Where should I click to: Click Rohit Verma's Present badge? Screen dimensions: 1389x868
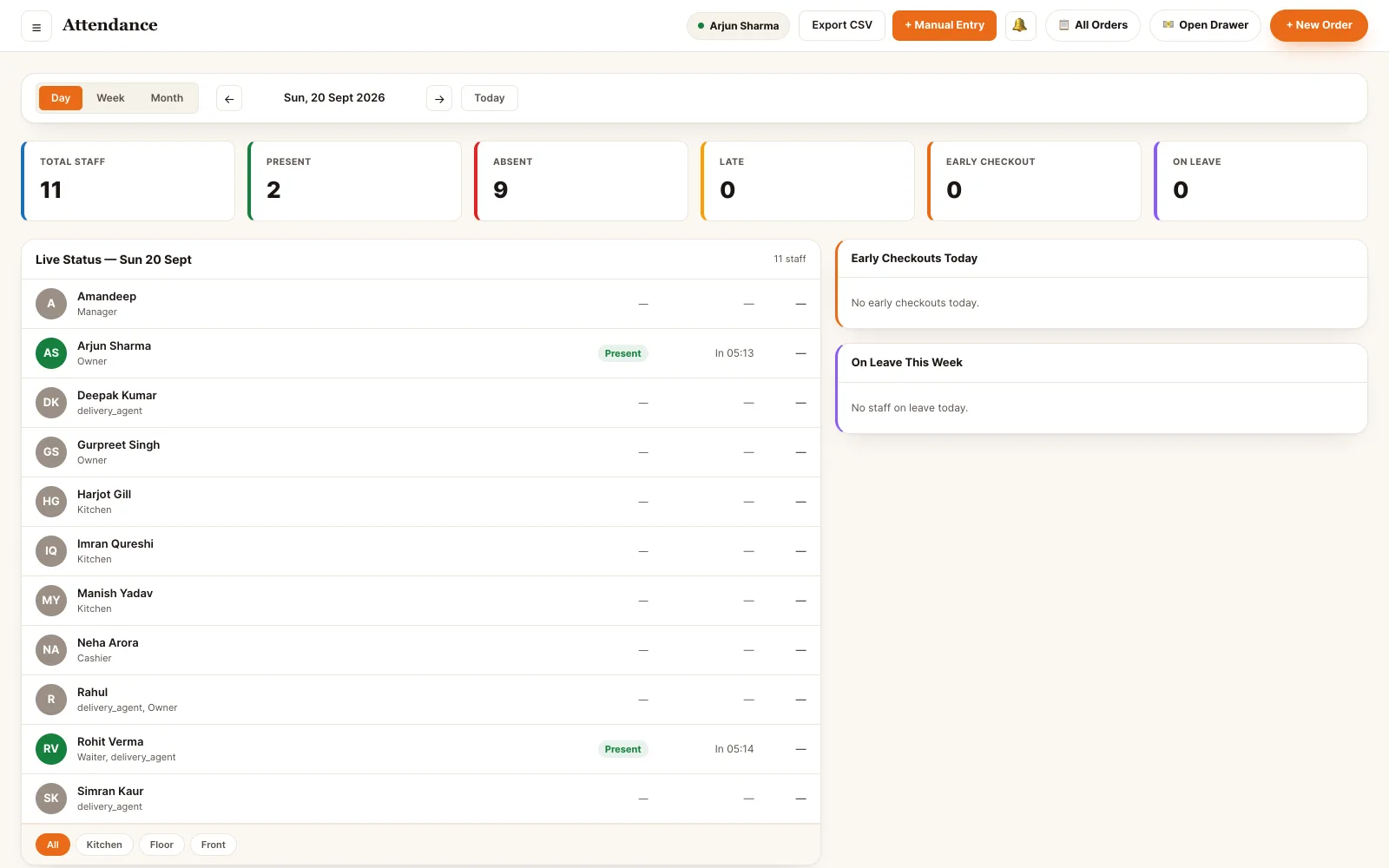pos(623,749)
